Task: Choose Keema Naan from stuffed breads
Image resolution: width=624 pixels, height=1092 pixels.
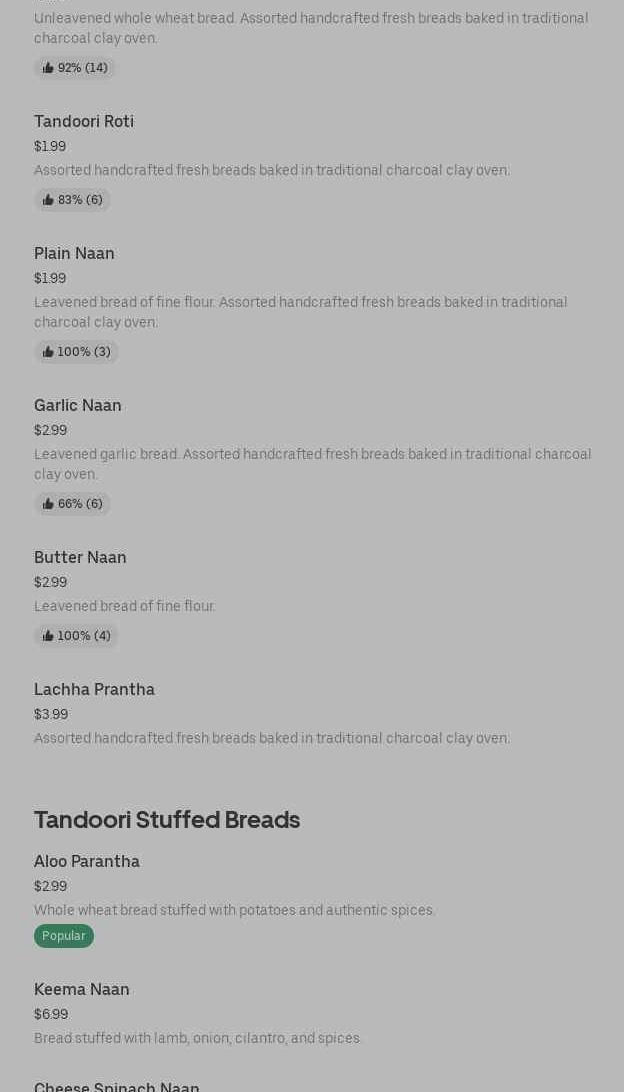Action: tap(82, 990)
